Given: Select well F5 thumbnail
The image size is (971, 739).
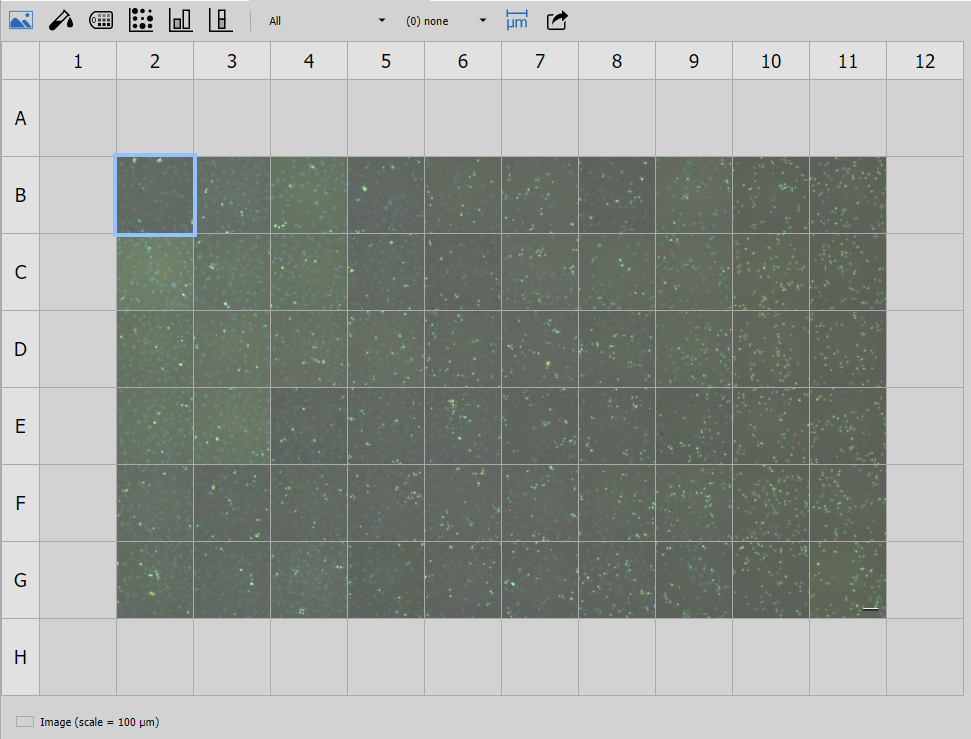Looking at the screenshot, I should click(386, 503).
